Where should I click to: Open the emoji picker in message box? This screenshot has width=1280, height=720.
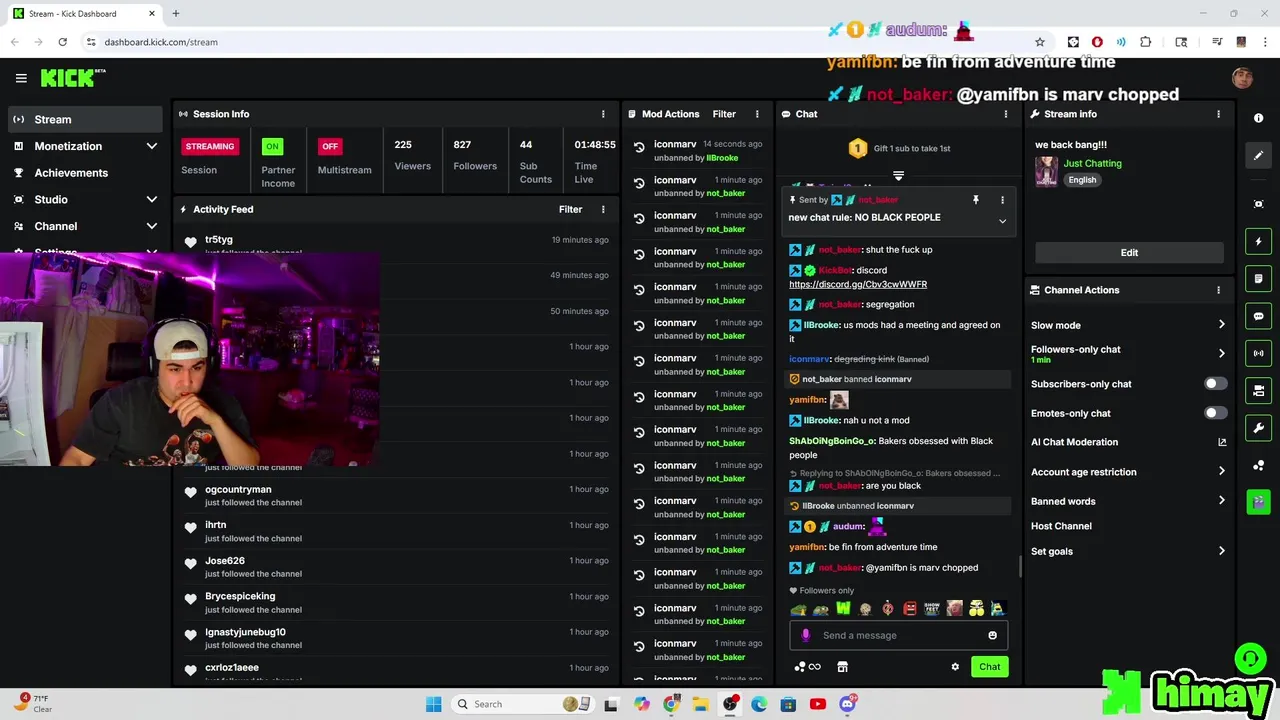[x=992, y=635]
